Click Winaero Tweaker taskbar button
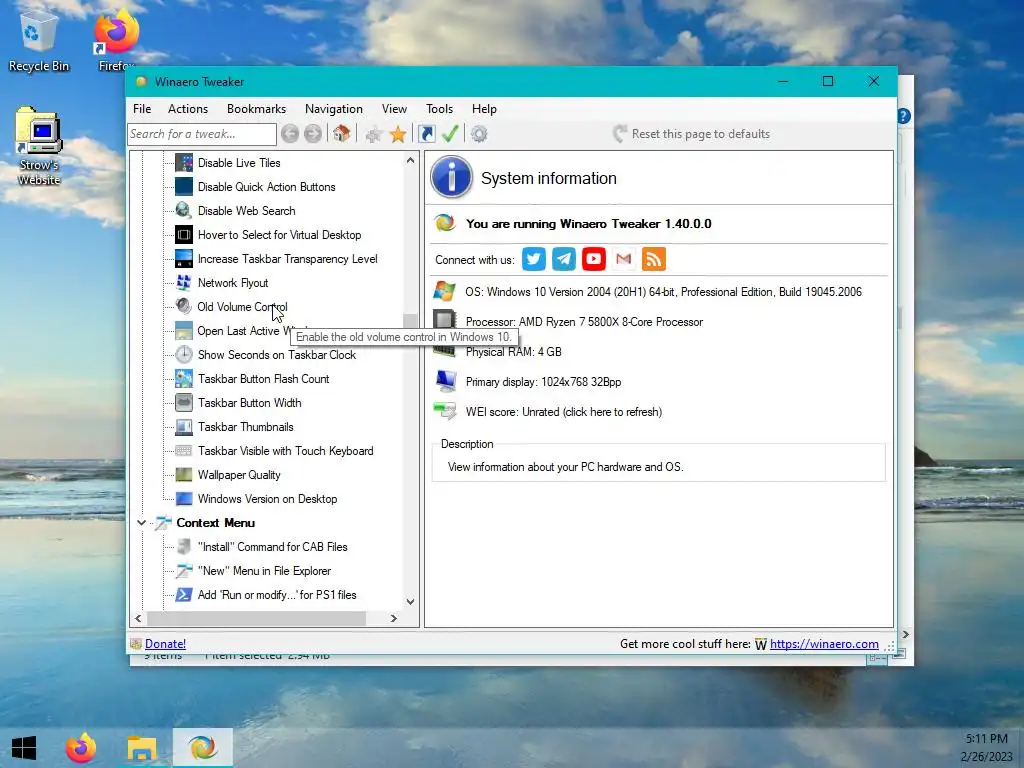 [202, 748]
